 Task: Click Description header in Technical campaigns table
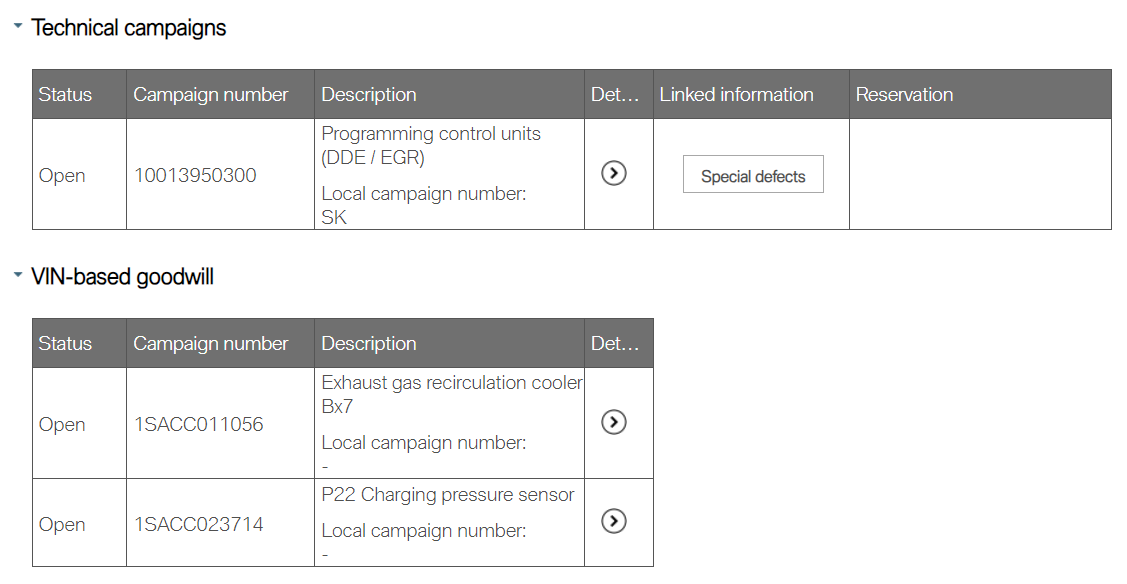pyautogui.click(x=369, y=95)
